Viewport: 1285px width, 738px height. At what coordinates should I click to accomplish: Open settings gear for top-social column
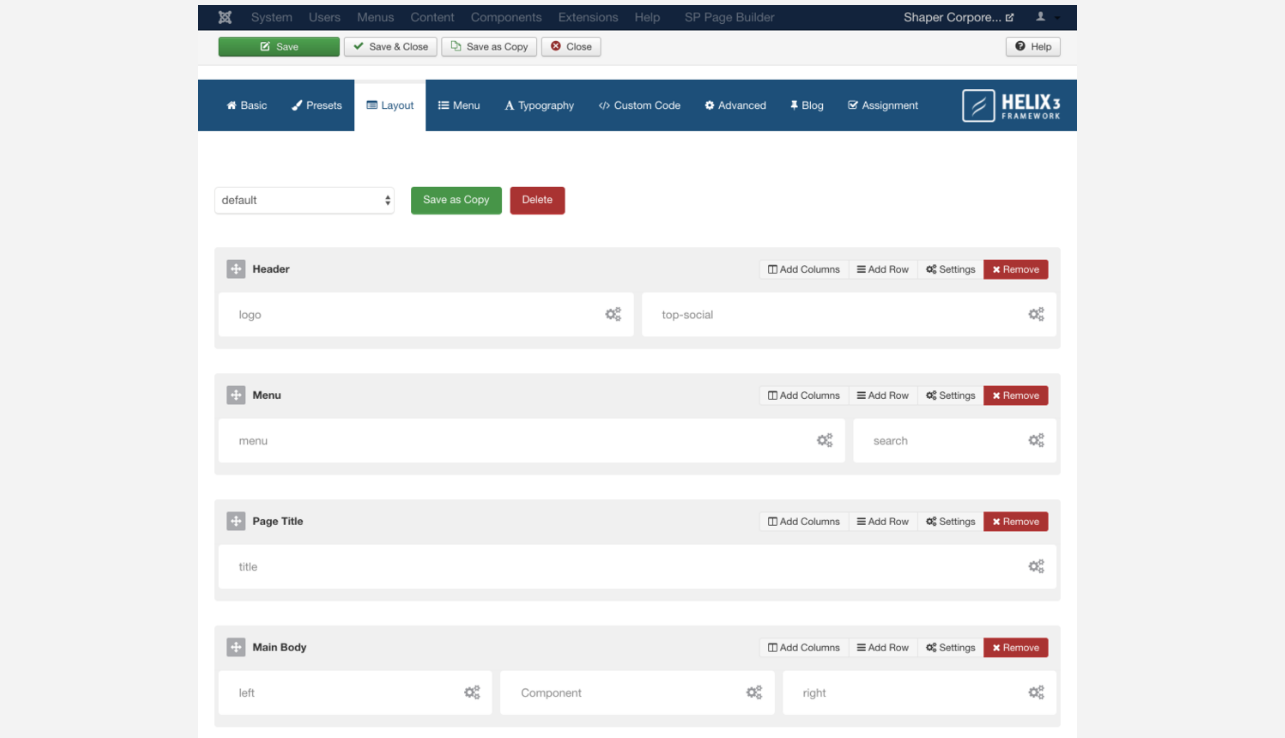1036,314
